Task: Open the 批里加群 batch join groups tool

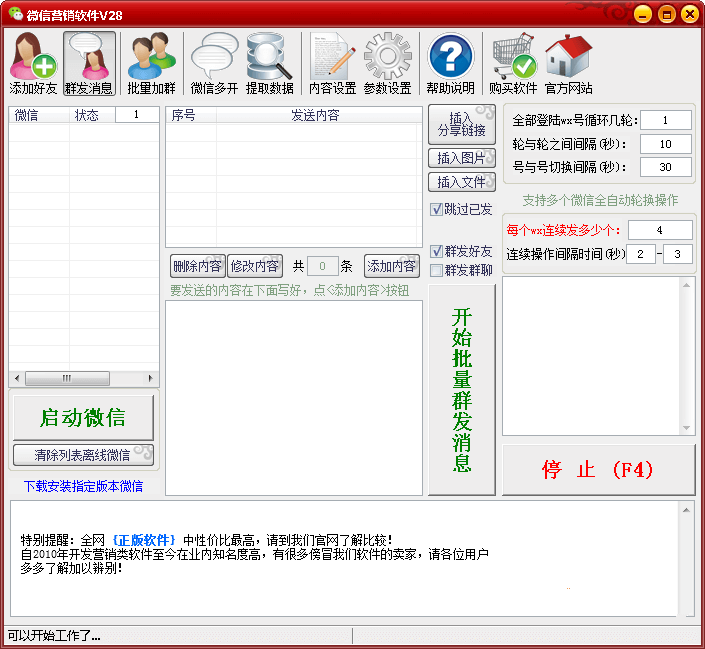Action: pyautogui.click(x=152, y=63)
